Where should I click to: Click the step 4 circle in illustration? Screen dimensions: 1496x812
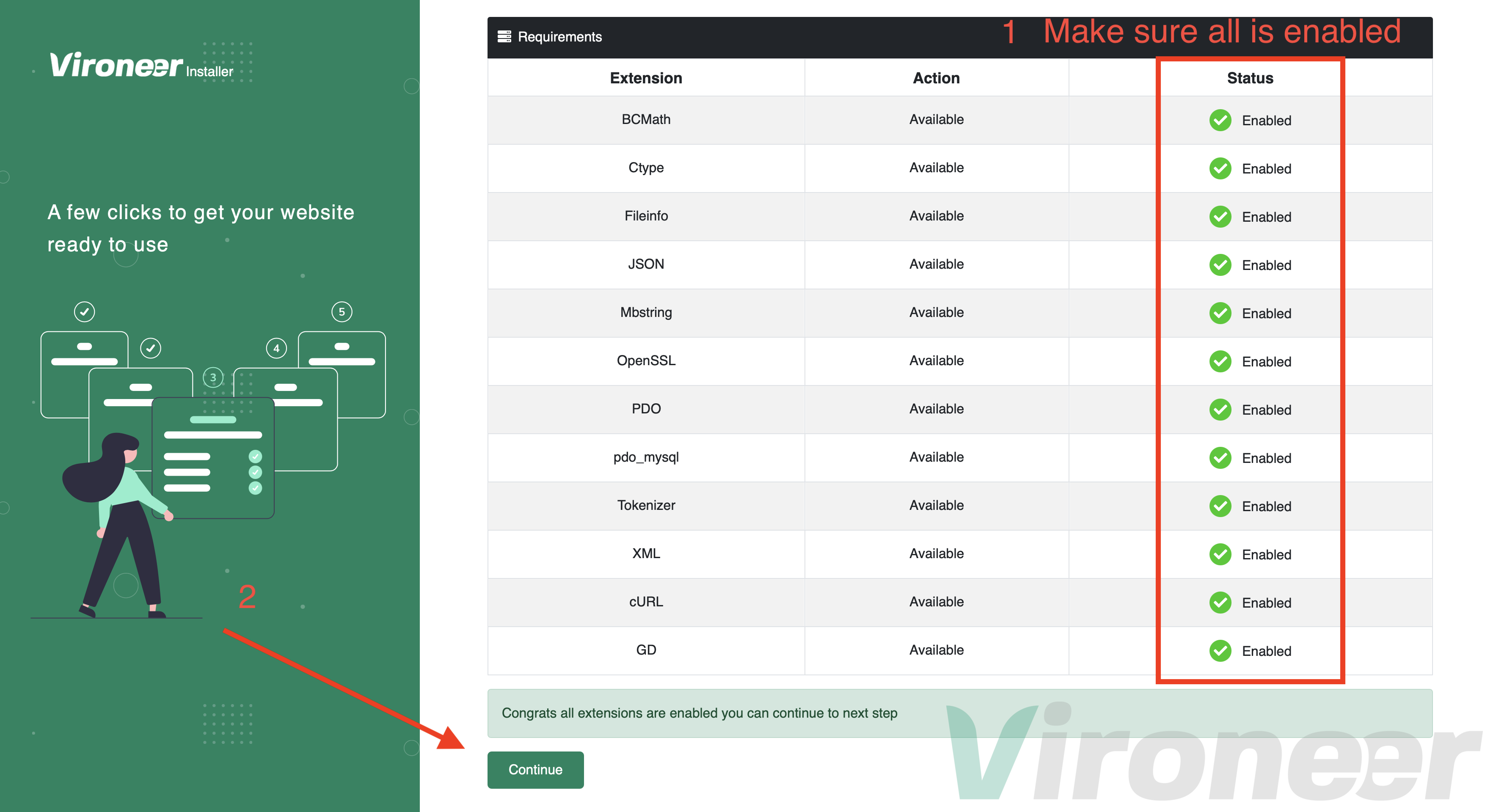[276, 349]
